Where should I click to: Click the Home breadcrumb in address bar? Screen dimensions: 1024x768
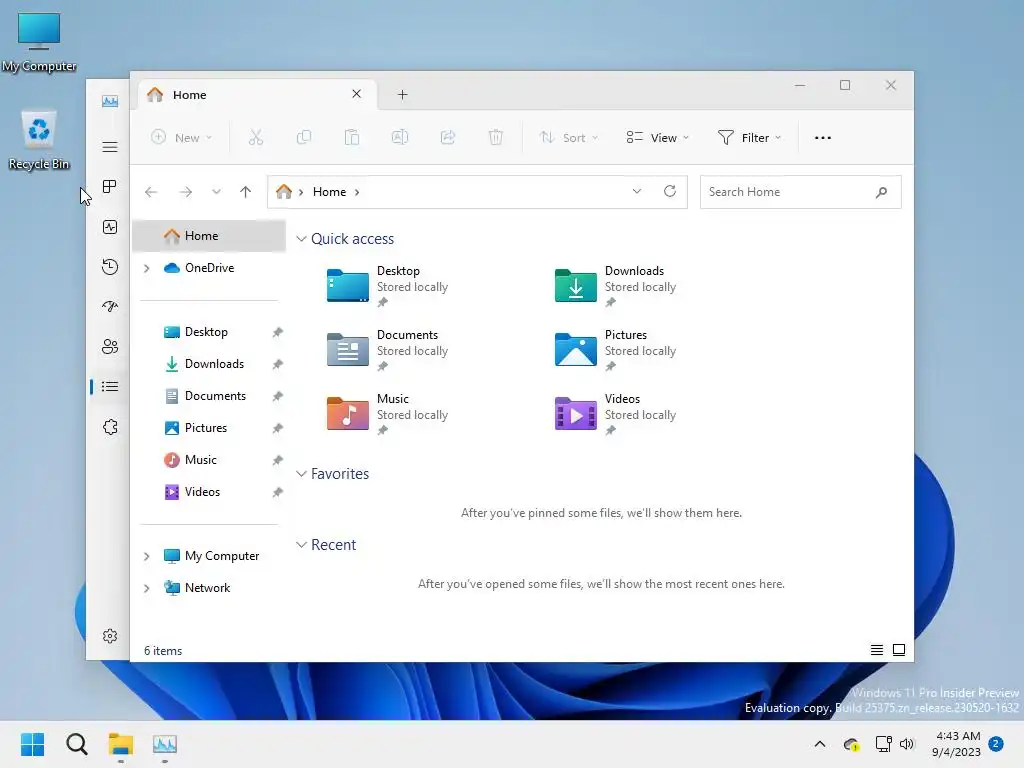click(x=329, y=192)
